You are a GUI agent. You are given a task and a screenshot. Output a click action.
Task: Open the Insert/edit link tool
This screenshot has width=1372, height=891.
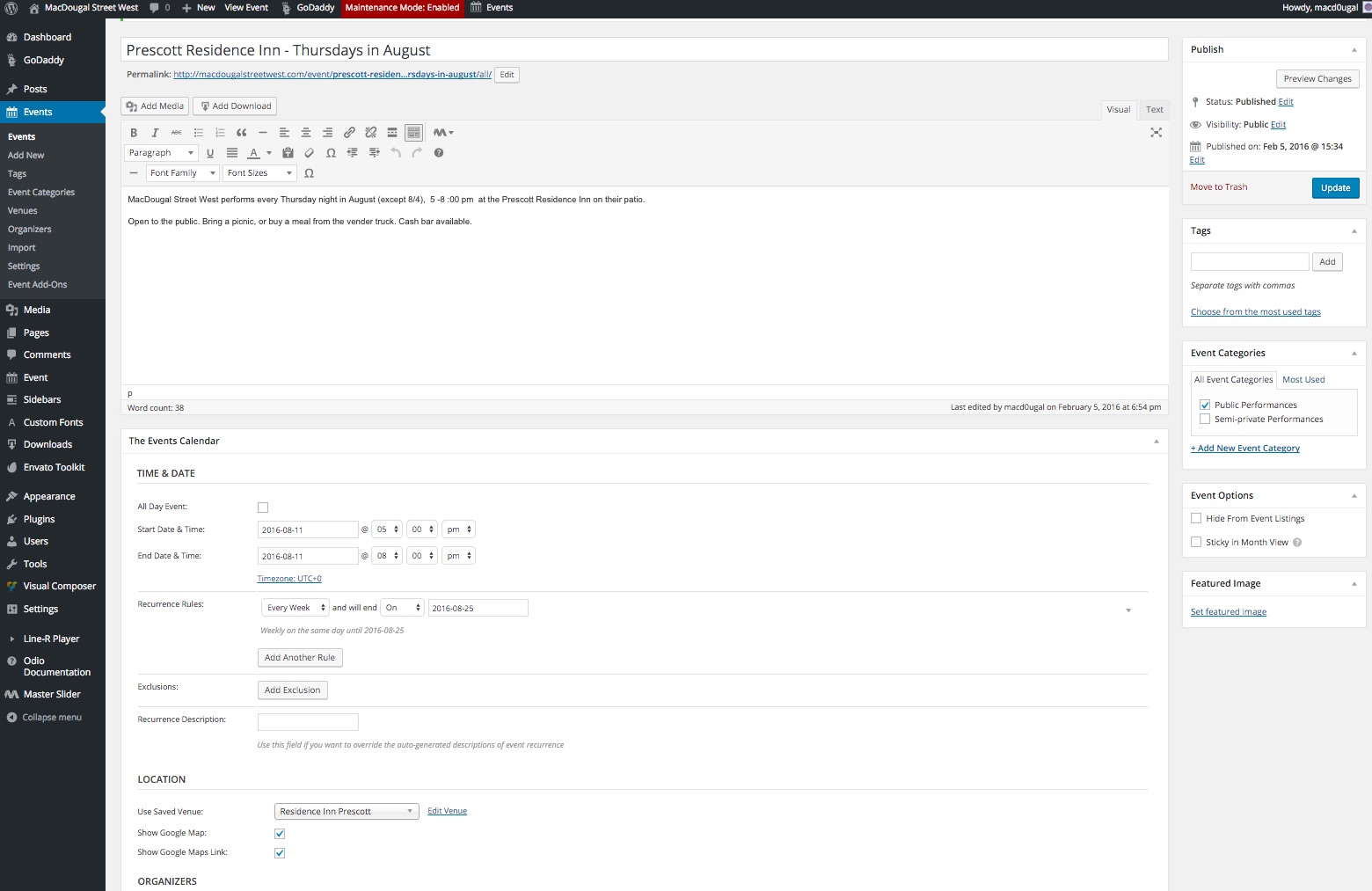point(349,133)
